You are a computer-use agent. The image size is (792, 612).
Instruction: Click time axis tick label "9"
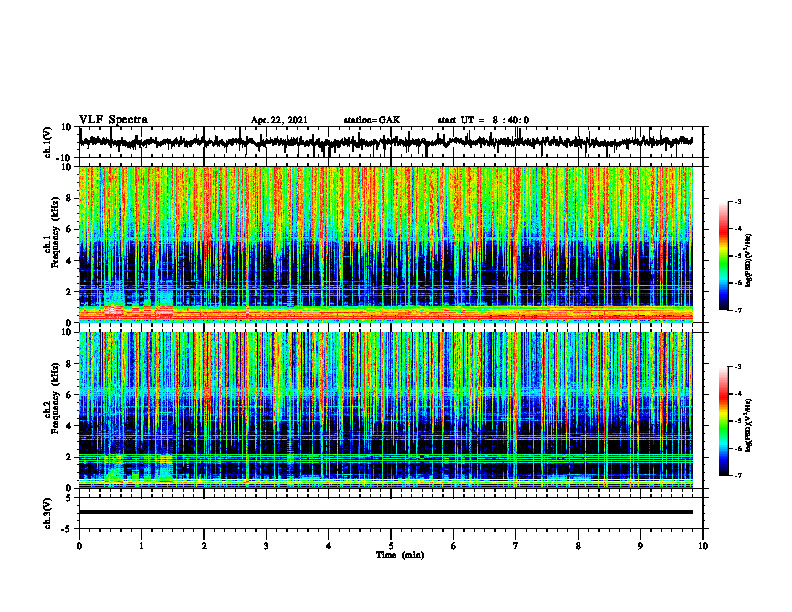pyautogui.click(x=640, y=546)
